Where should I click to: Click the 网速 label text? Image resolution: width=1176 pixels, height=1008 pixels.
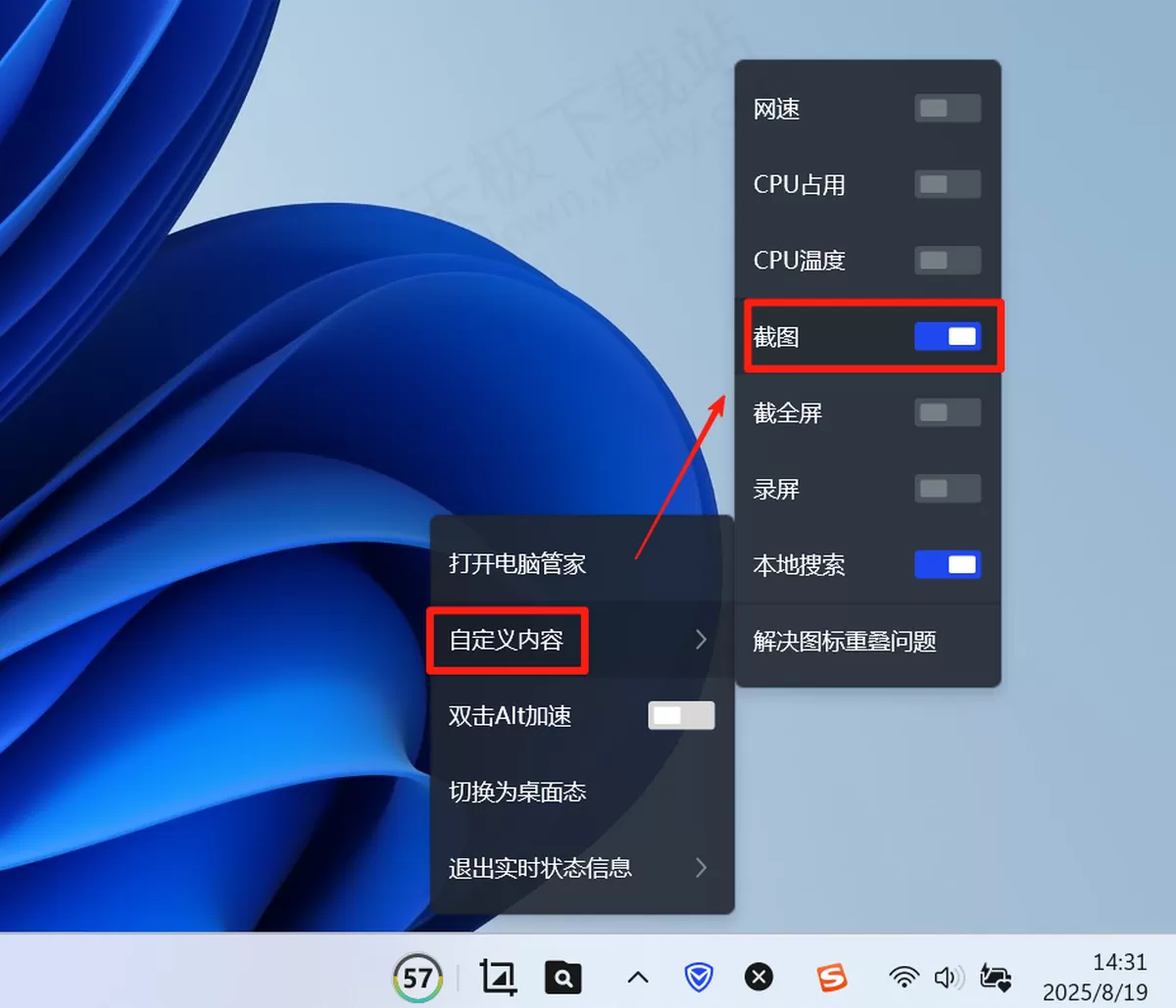(776, 109)
